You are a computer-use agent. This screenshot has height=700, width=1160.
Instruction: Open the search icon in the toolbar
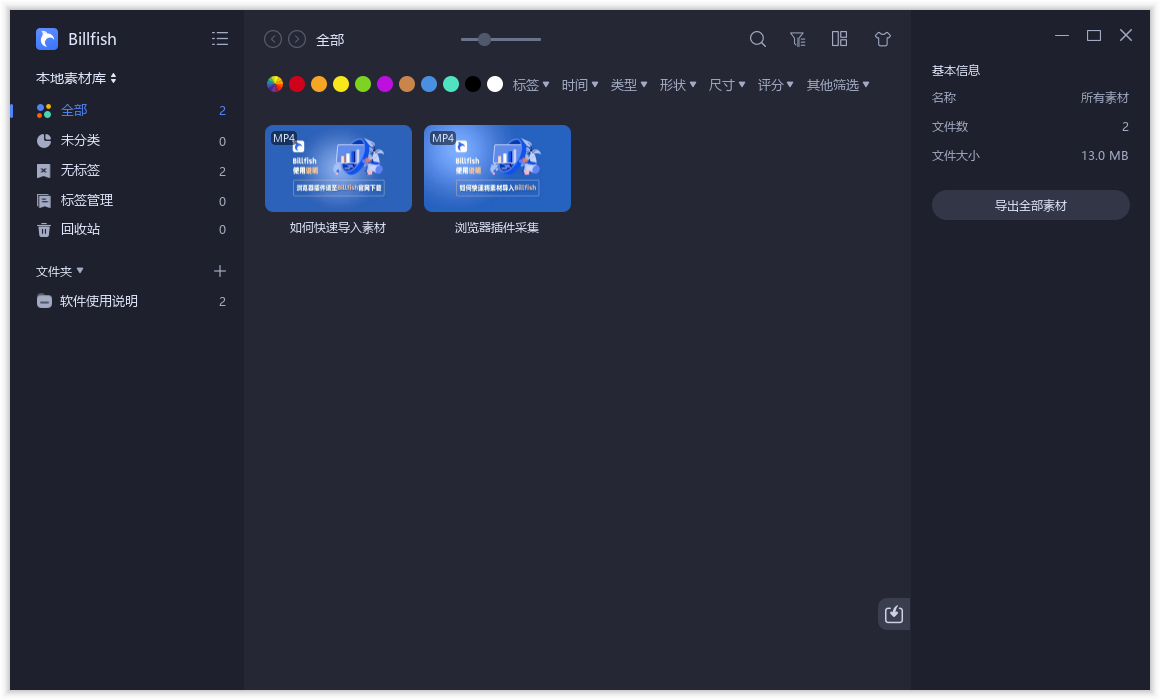[757, 39]
